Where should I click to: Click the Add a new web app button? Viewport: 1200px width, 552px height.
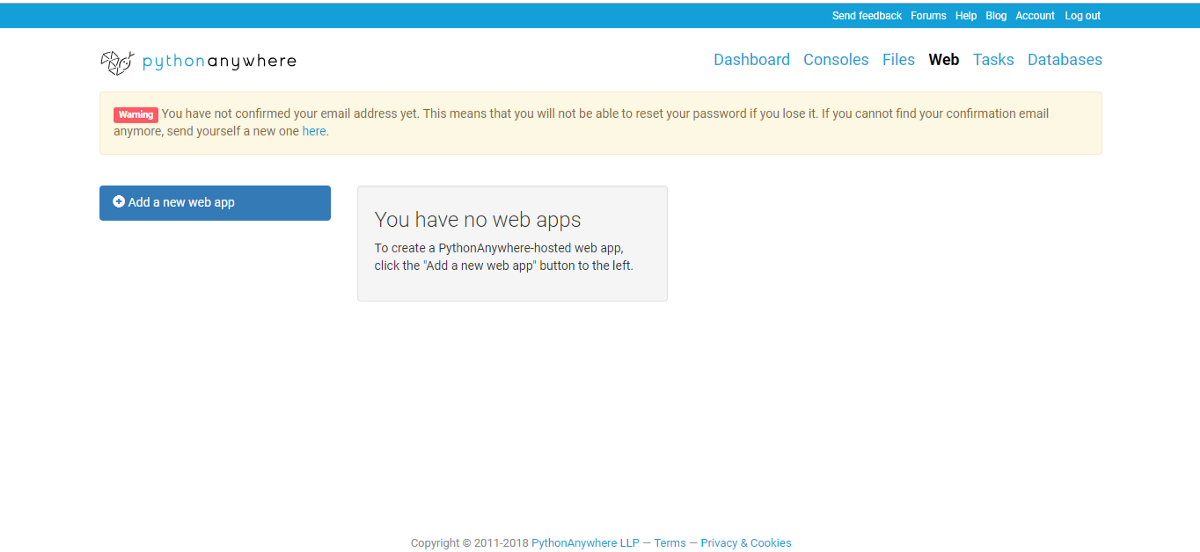click(x=215, y=202)
